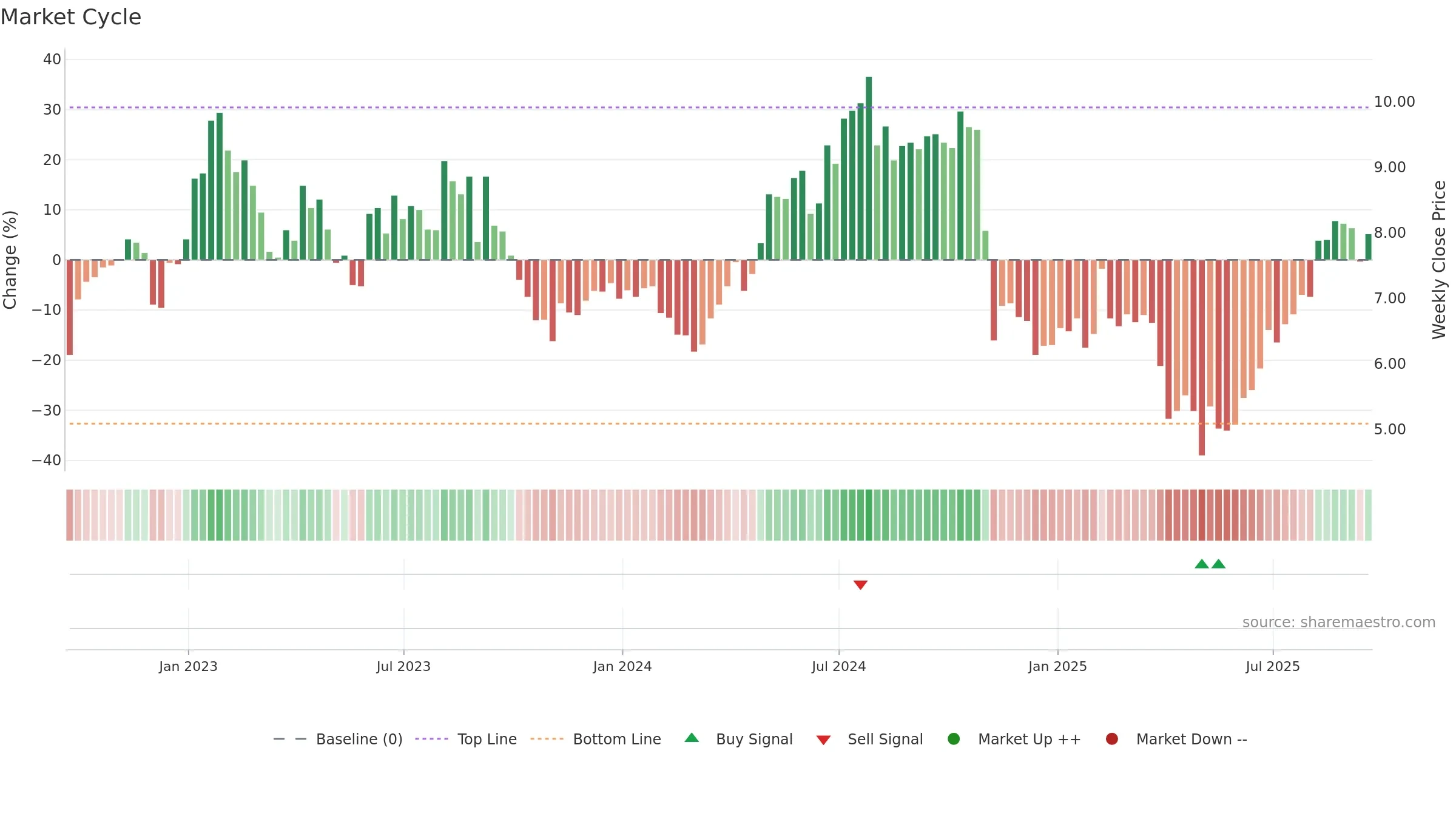1456x819 pixels.
Task: Click the second green buy signal marker in 2025
Action: (1218, 564)
